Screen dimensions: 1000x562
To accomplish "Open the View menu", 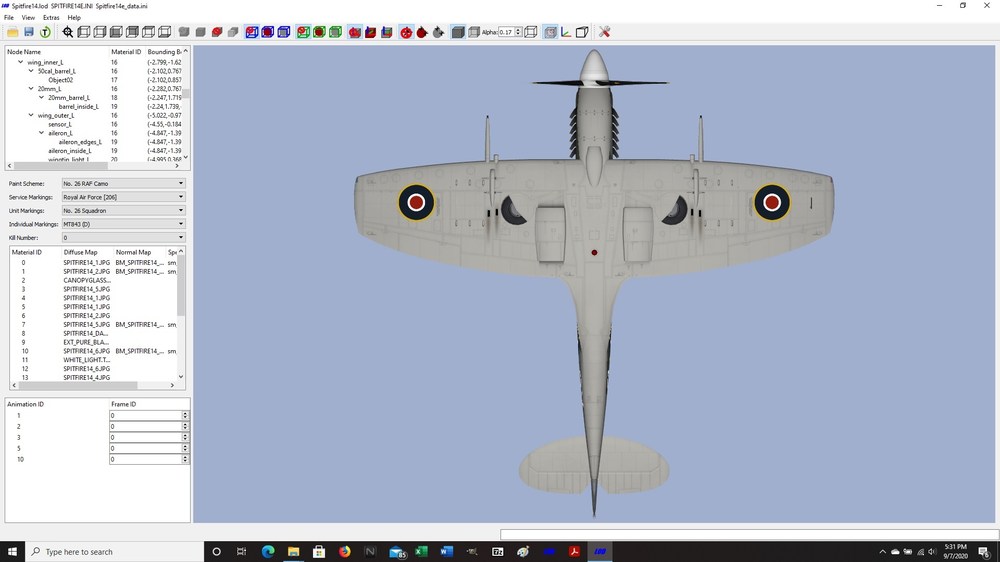I will coord(28,18).
